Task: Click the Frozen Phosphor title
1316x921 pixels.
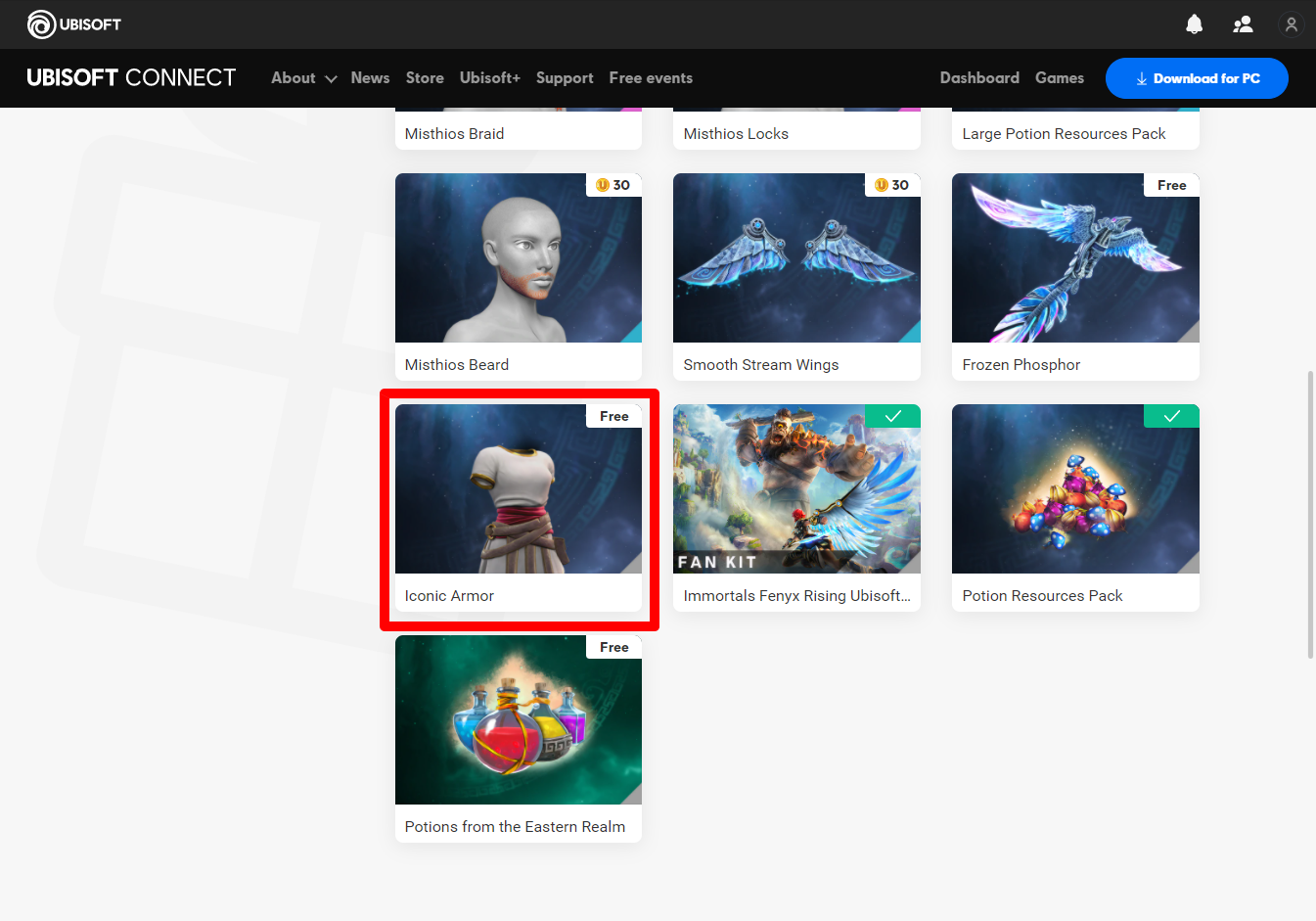Action: (1021, 365)
